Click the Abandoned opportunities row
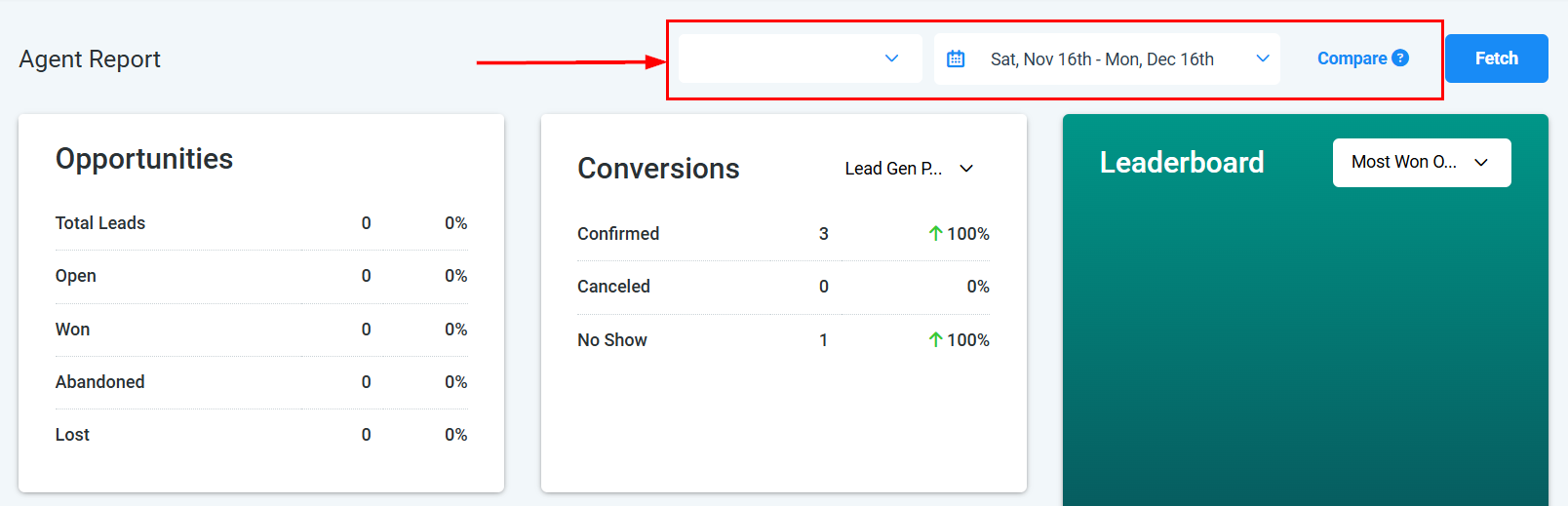Image resolution: width=1568 pixels, height=506 pixels. (x=100, y=382)
